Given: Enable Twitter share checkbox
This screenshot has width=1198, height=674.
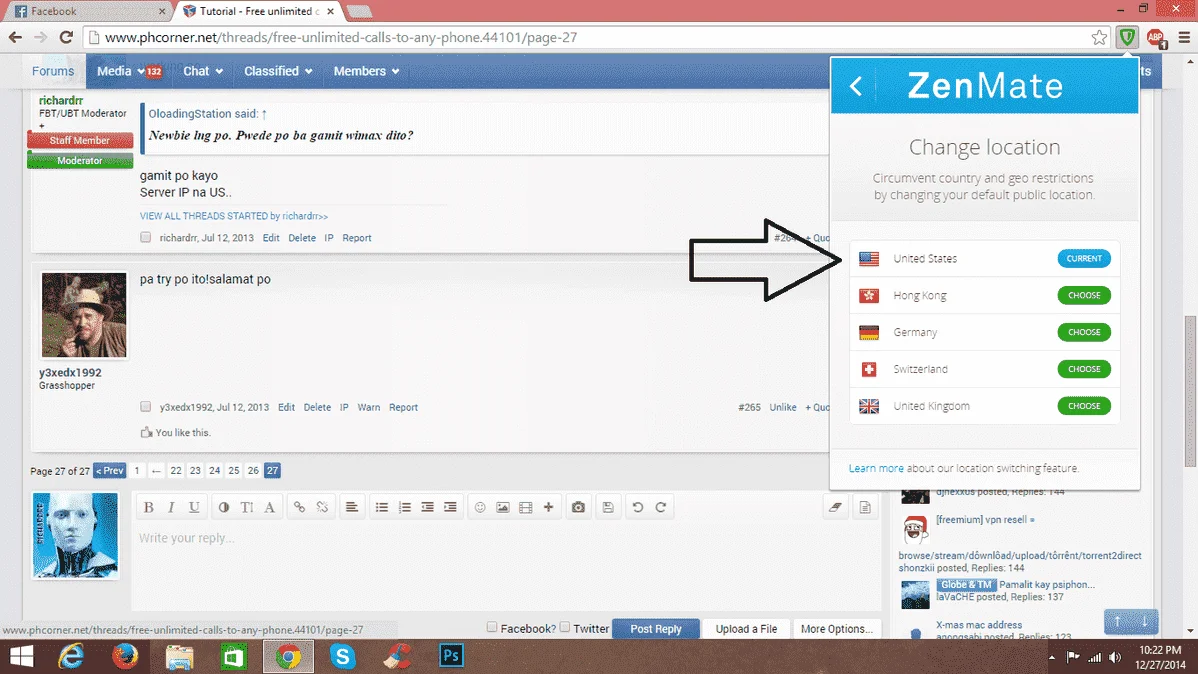Looking at the screenshot, I should click(x=565, y=627).
